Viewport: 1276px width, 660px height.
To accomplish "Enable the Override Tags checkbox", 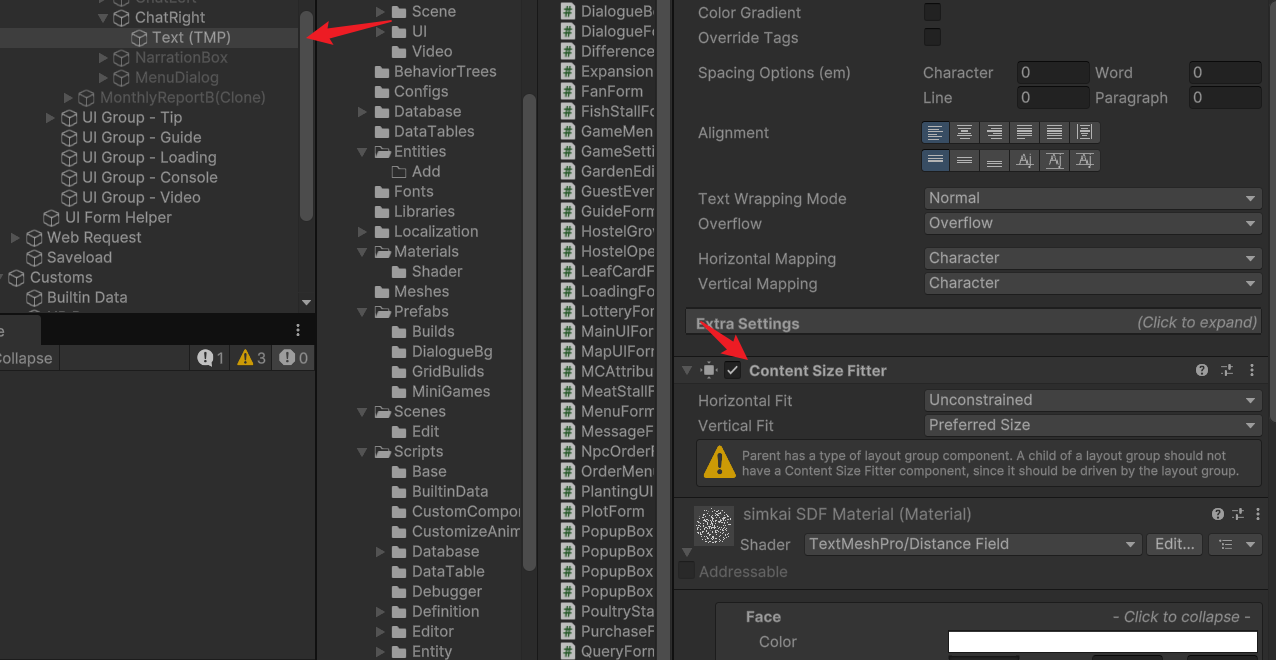I will (932, 37).
